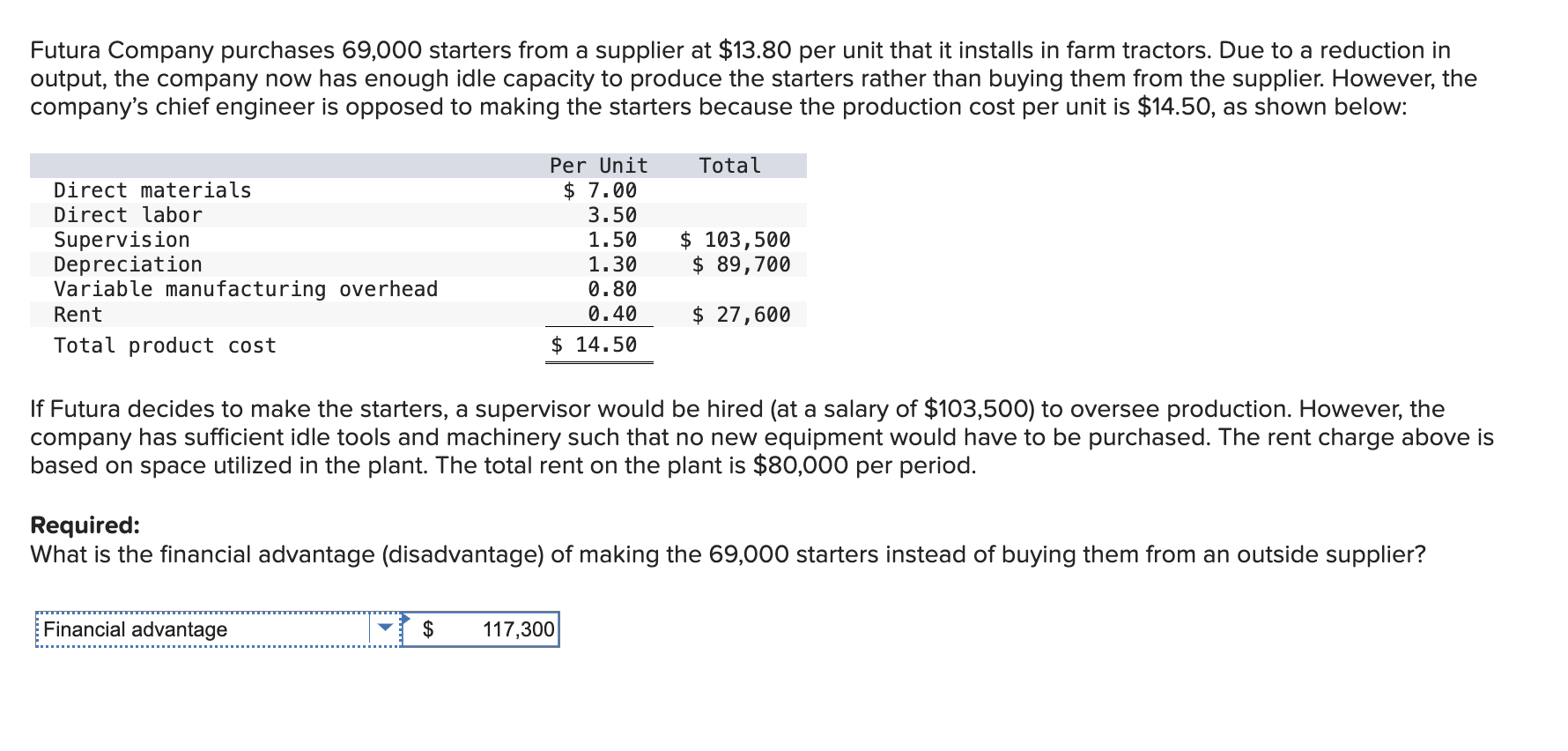Image resolution: width=1568 pixels, height=751 pixels.
Task: Click the $27,600 rent total cell
Action: pyautogui.click(x=742, y=315)
